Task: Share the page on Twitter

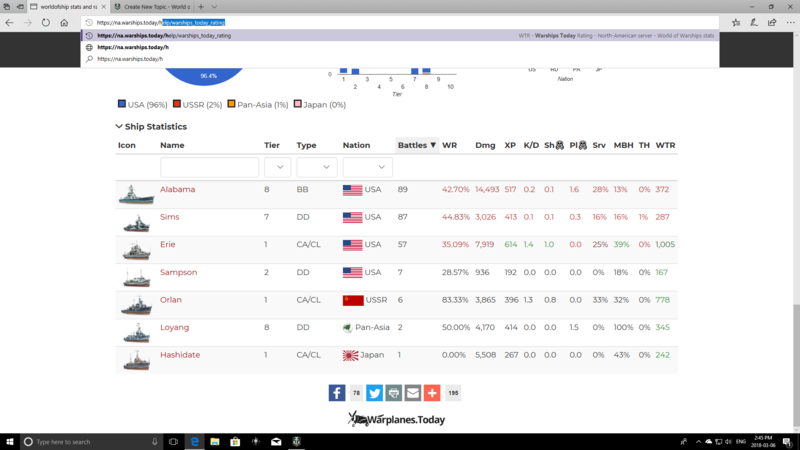Action: (374, 394)
